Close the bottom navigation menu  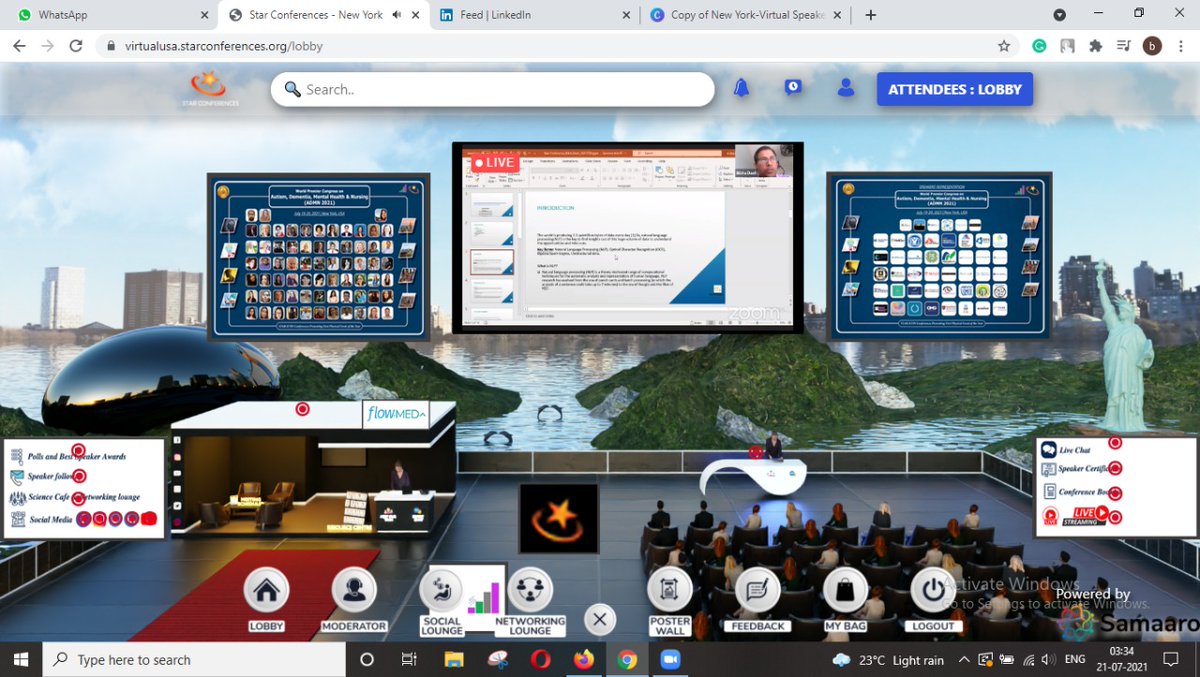tap(599, 619)
